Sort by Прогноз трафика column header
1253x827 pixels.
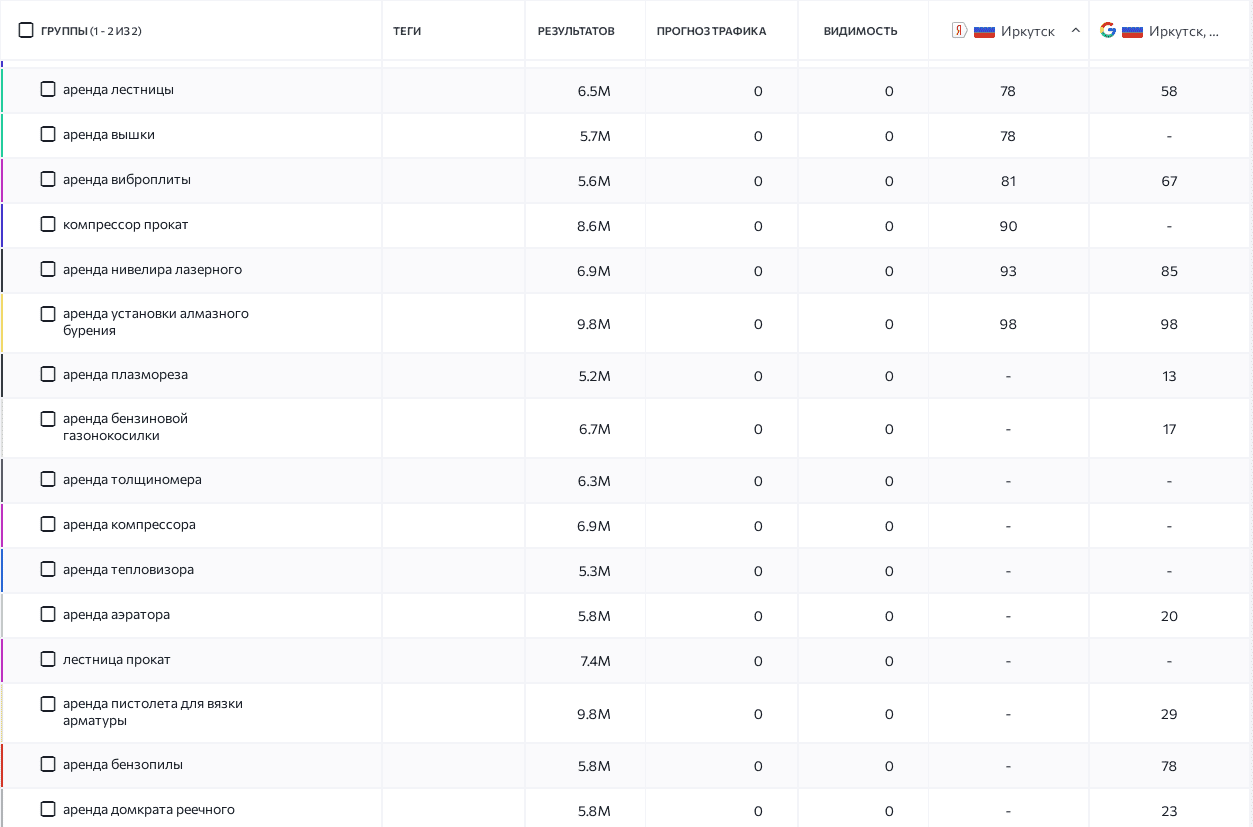(711, 31)
